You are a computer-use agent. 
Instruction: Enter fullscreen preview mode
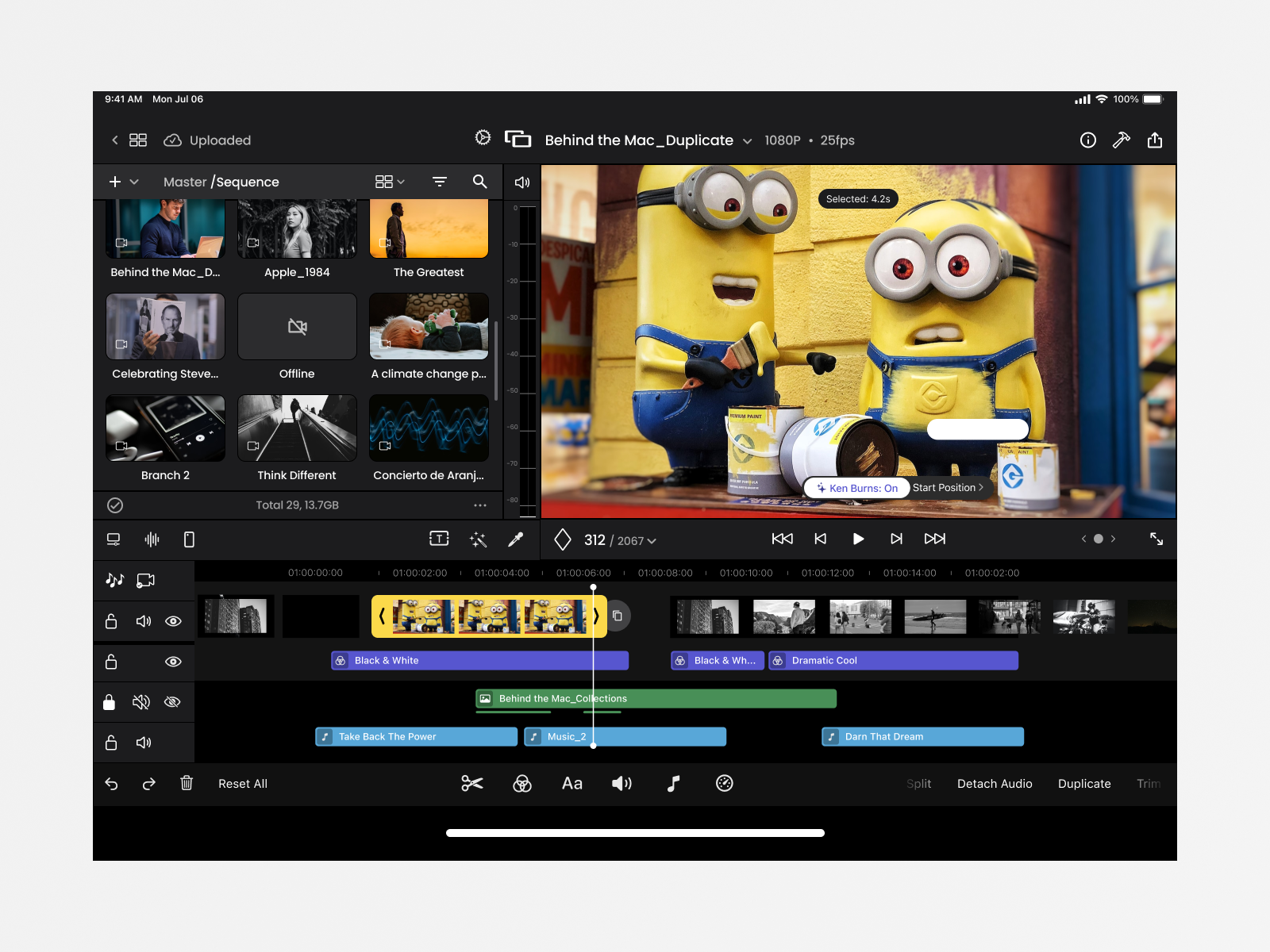pos(1156,539)
